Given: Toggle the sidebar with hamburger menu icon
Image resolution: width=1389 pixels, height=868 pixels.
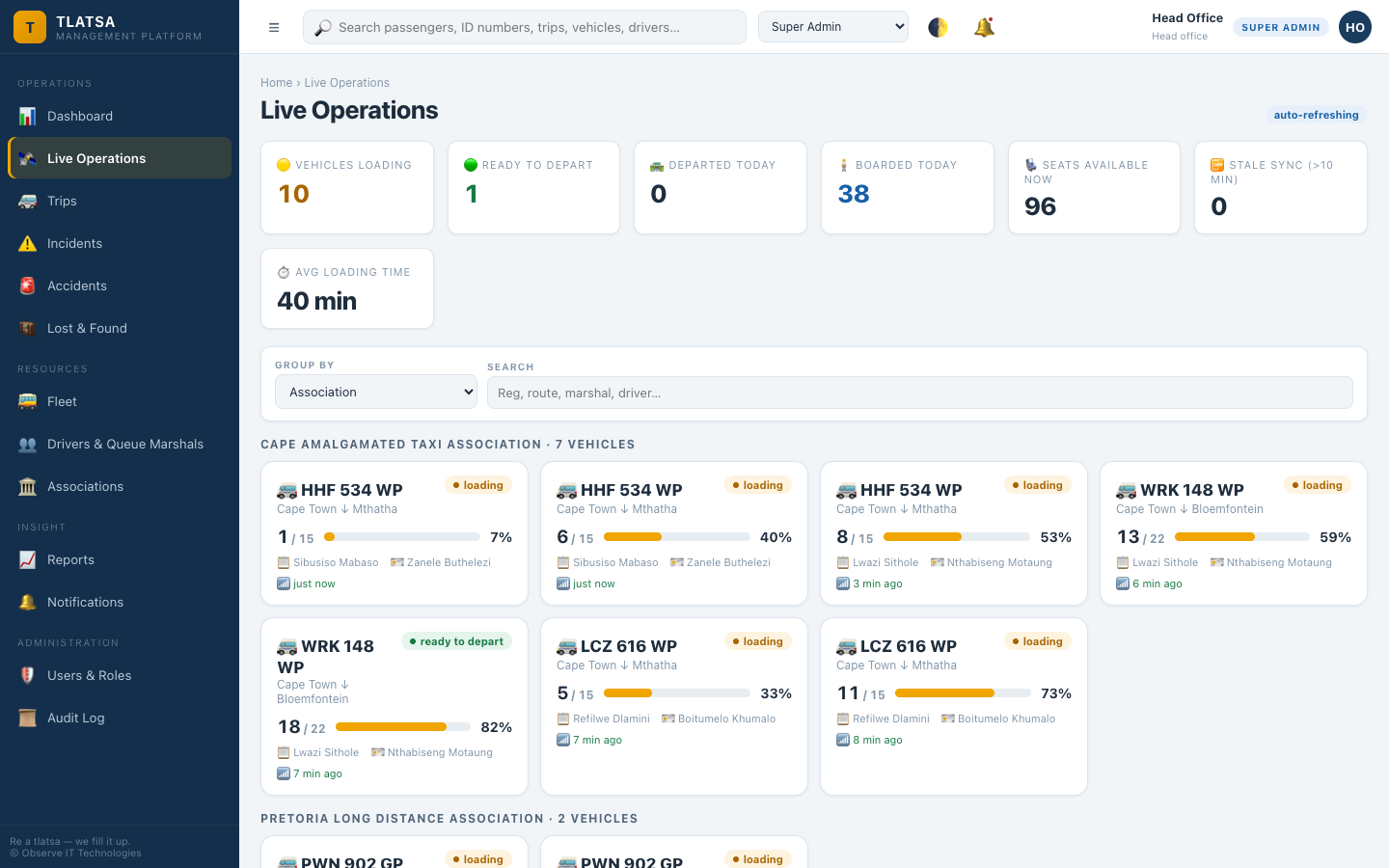Looking at the screenshot, I should point(274,27).
